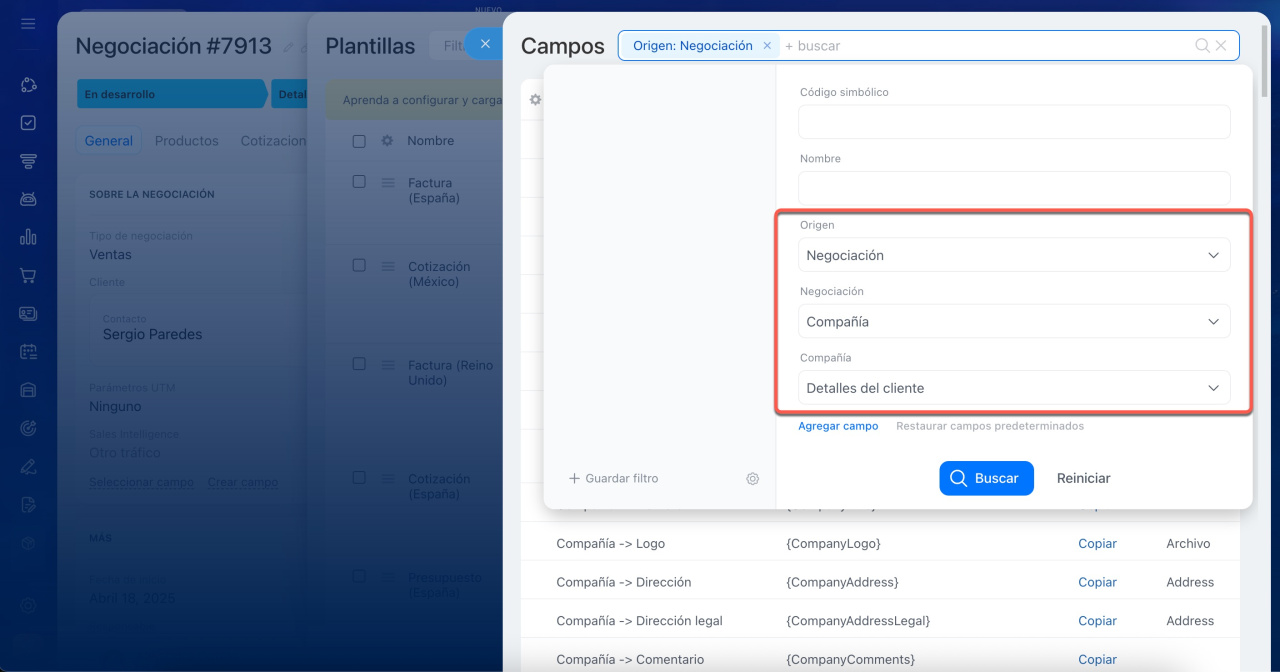Tick the checkbox for Factura (España)
This screenshot has height=672, width=1280.
[359, 181]
